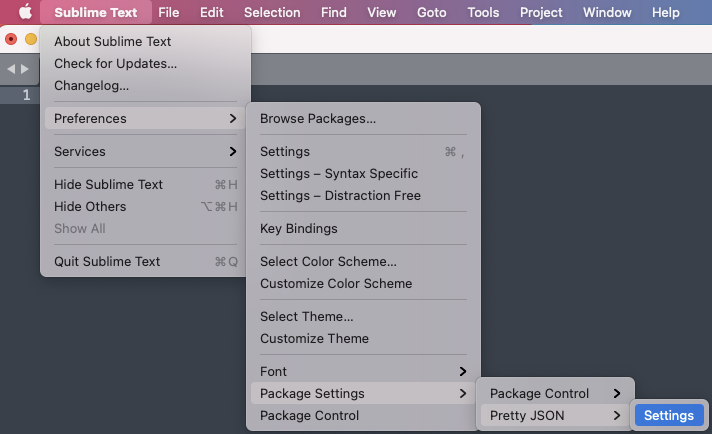Choose About Sublime Text
712x434 pixels.
click(x=145, y=41)
